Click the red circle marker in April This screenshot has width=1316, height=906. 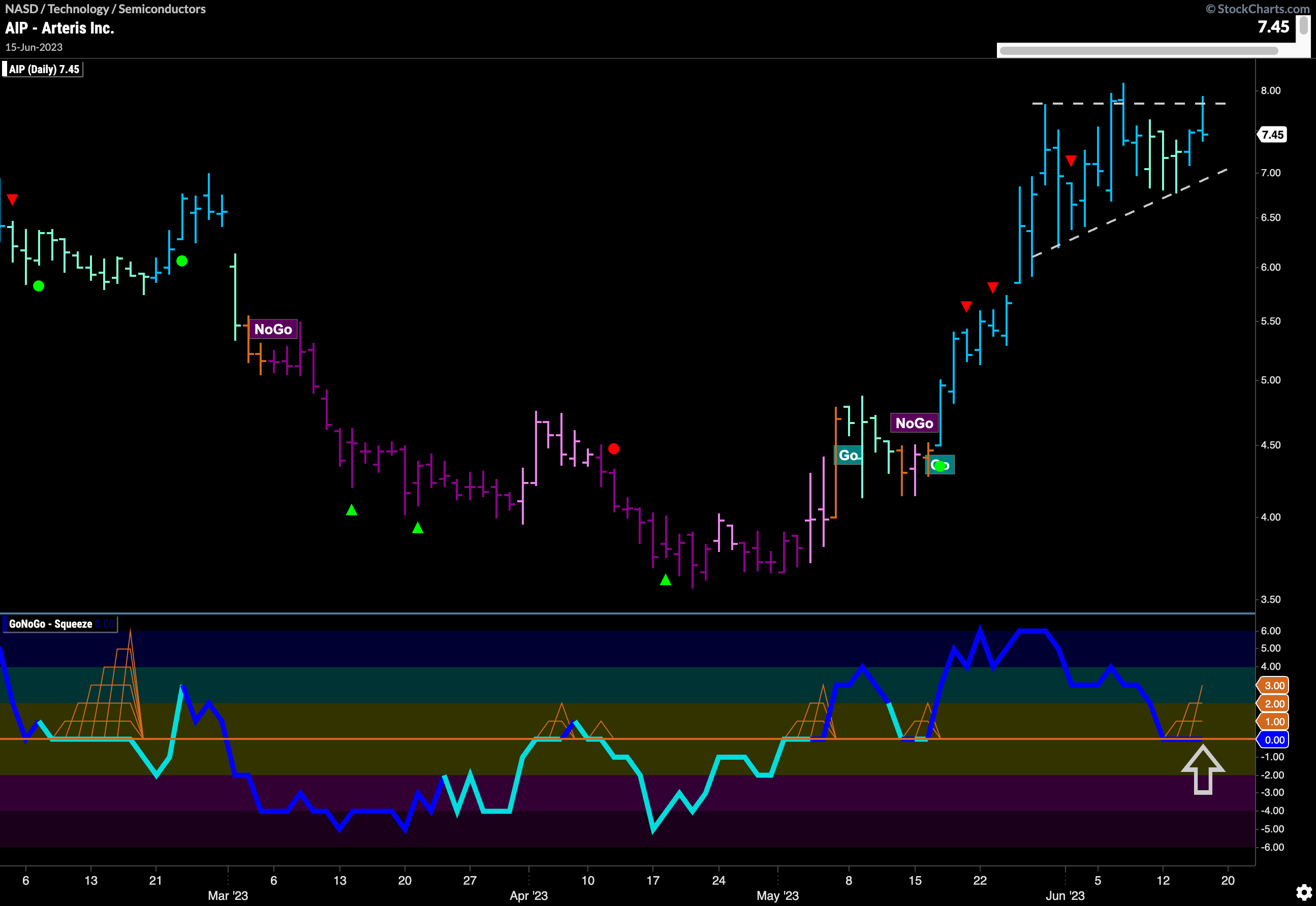tap(613, 449)
